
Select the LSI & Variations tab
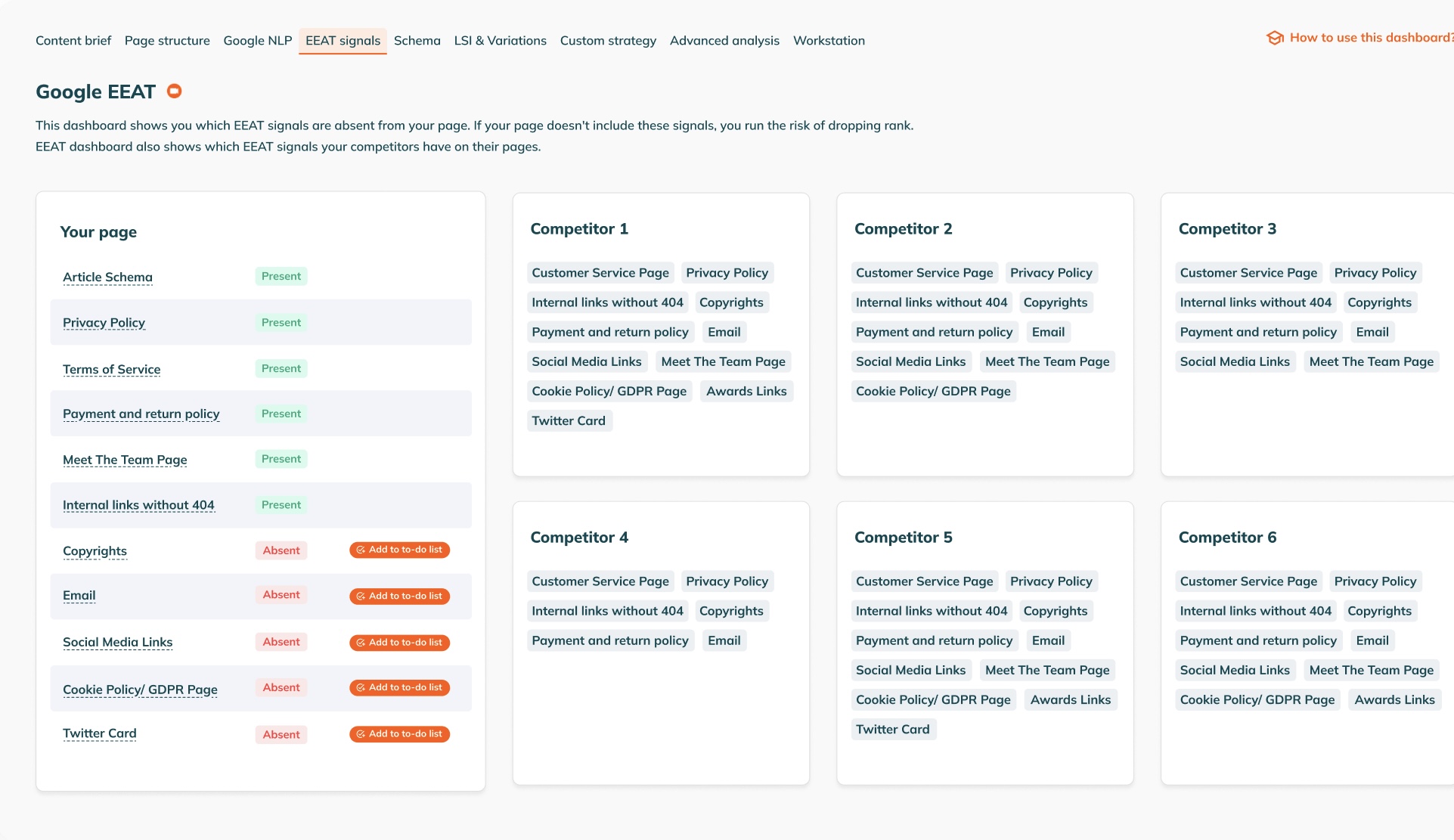500,41
